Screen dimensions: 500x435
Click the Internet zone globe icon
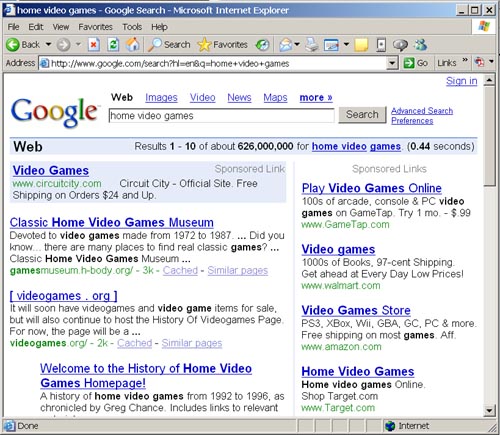pos(390,426)
